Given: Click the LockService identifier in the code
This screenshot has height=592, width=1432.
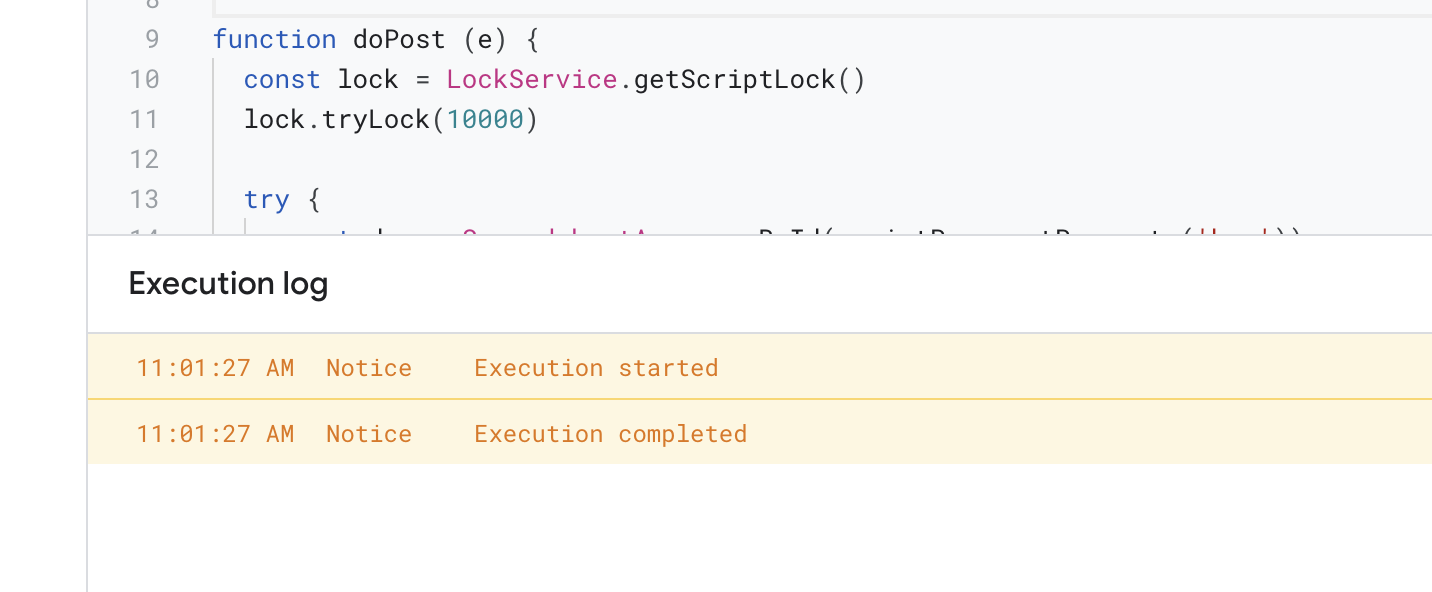Looking at the screenshot, I should tap(532, 80).
